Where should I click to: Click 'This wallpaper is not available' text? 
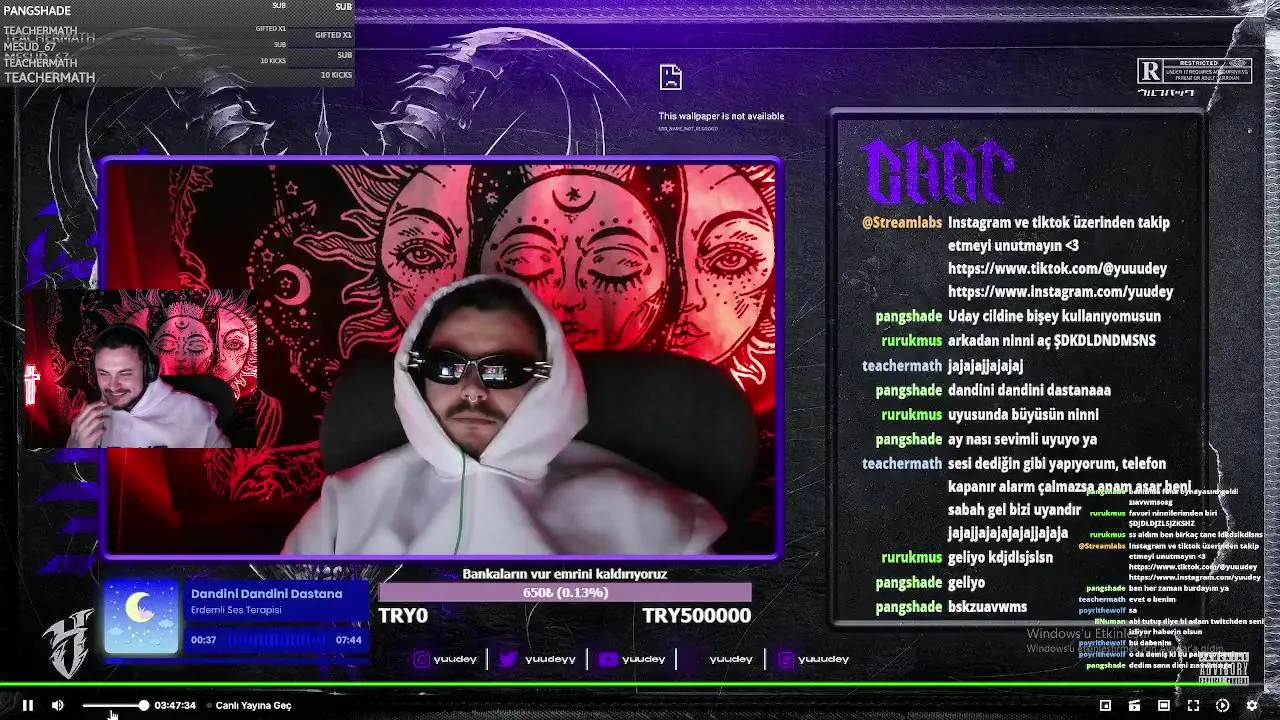point(721,116)
